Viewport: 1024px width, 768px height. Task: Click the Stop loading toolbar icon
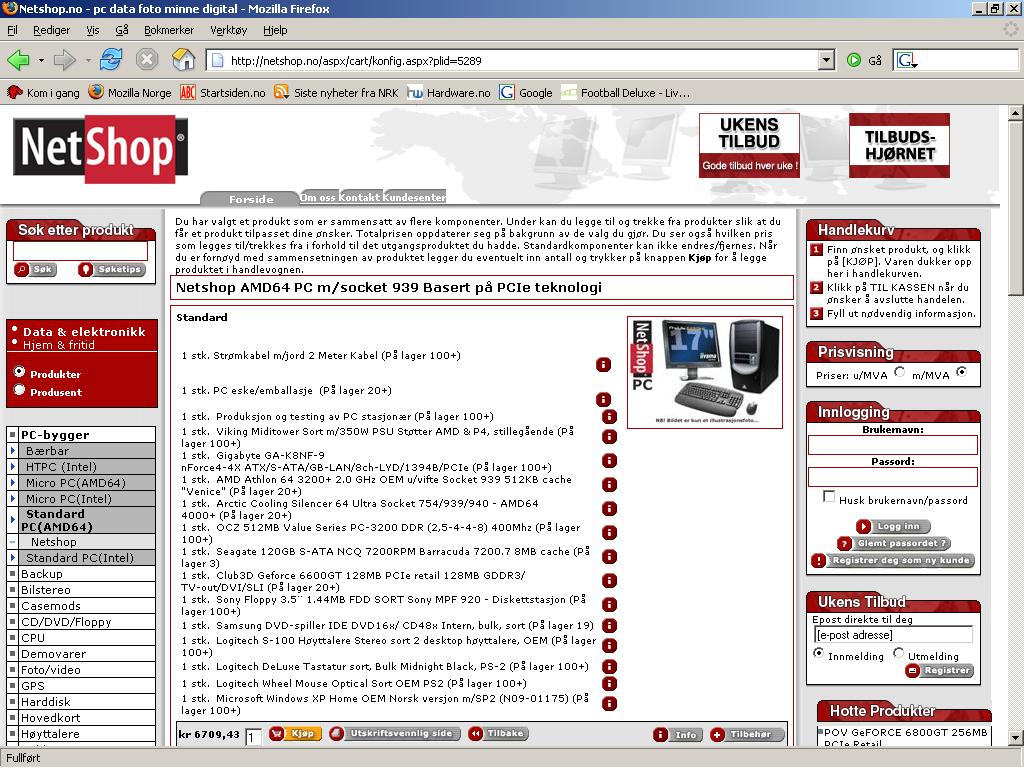click(147, 60)
